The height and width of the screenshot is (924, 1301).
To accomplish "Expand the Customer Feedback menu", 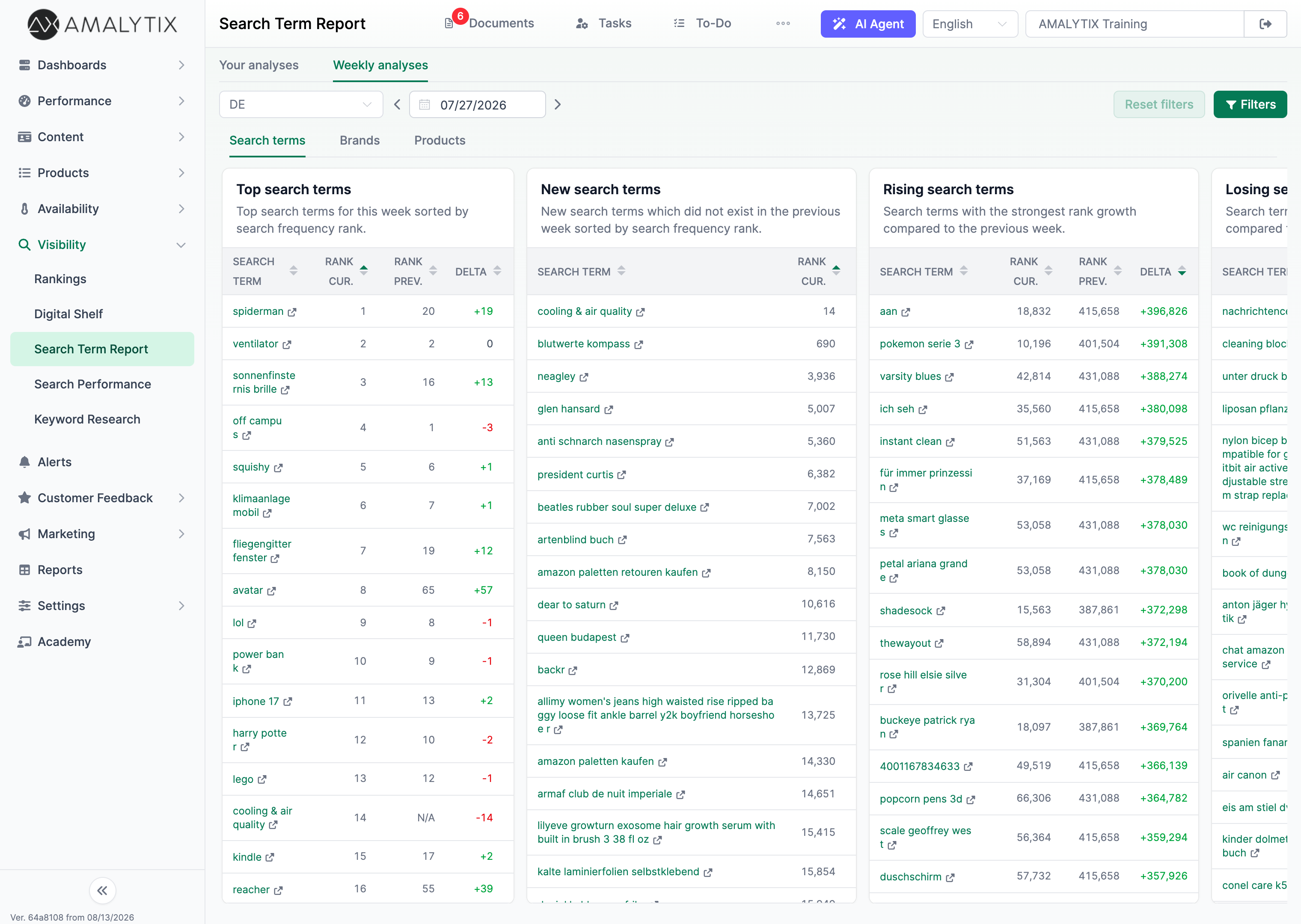I will click(102, 498).
